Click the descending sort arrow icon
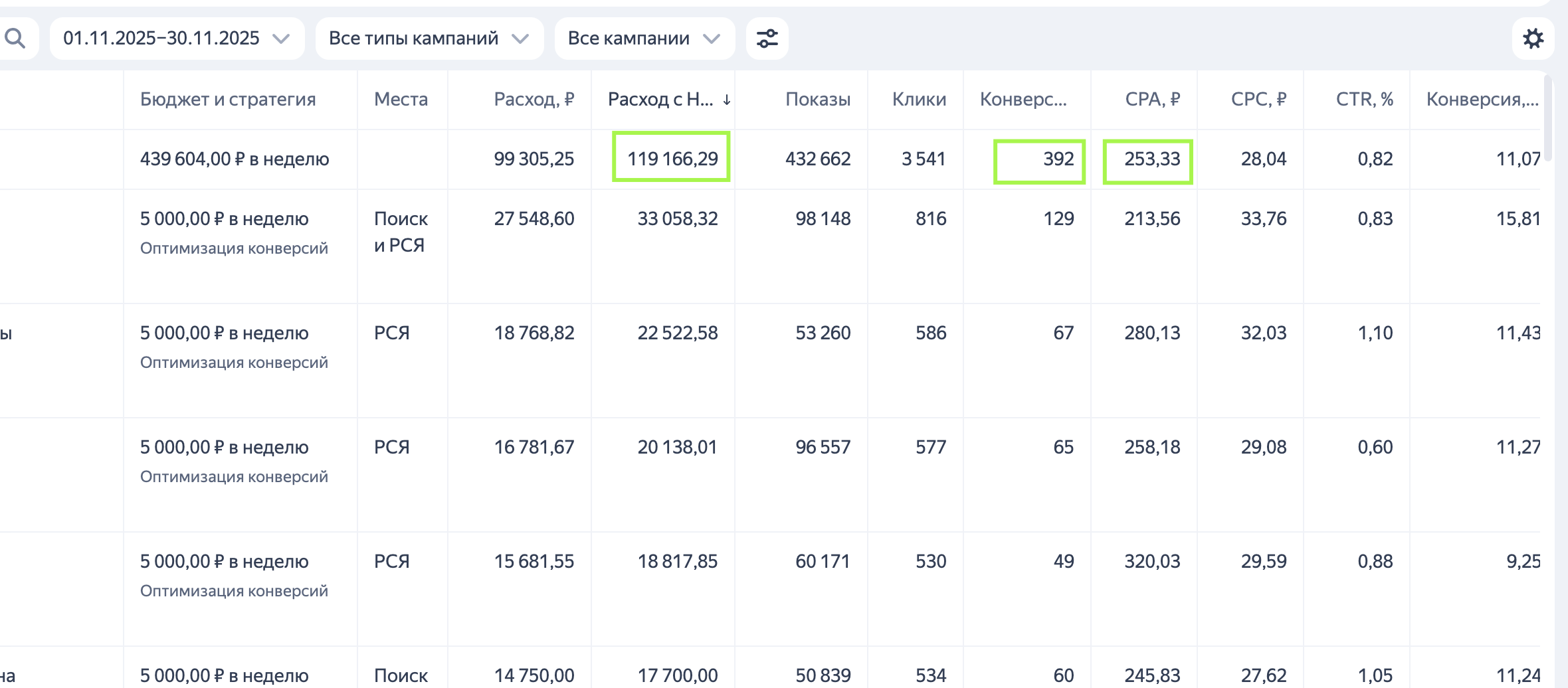 [x=727, y=100]
